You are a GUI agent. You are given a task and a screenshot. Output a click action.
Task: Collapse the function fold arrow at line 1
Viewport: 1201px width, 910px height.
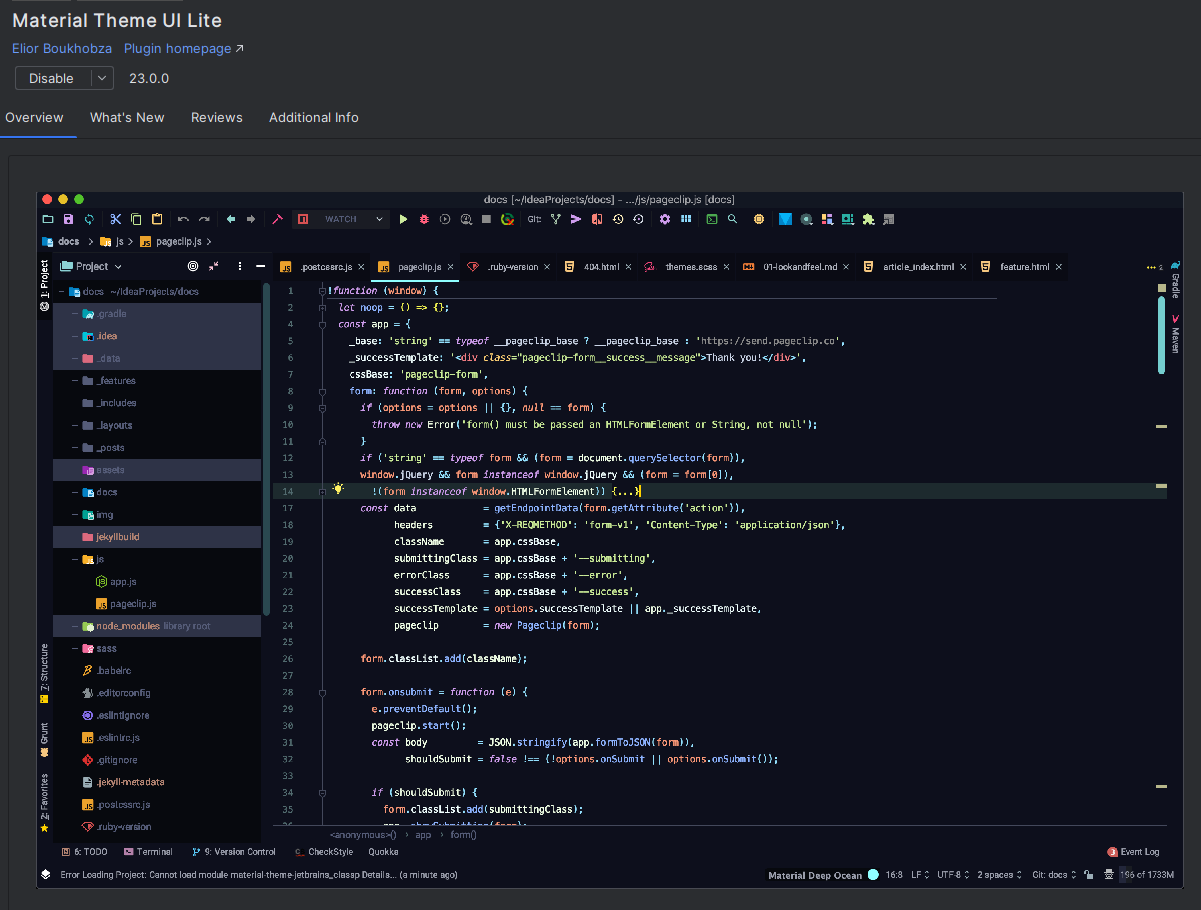coord(322,291)
